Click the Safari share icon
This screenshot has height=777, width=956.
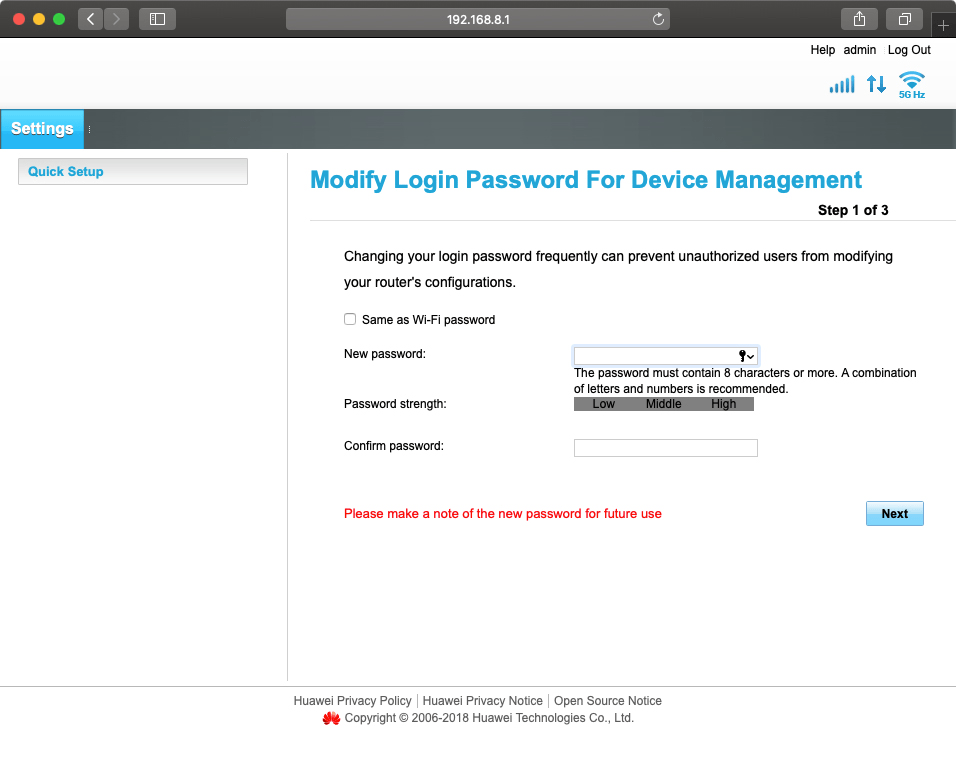click(859, 19)
